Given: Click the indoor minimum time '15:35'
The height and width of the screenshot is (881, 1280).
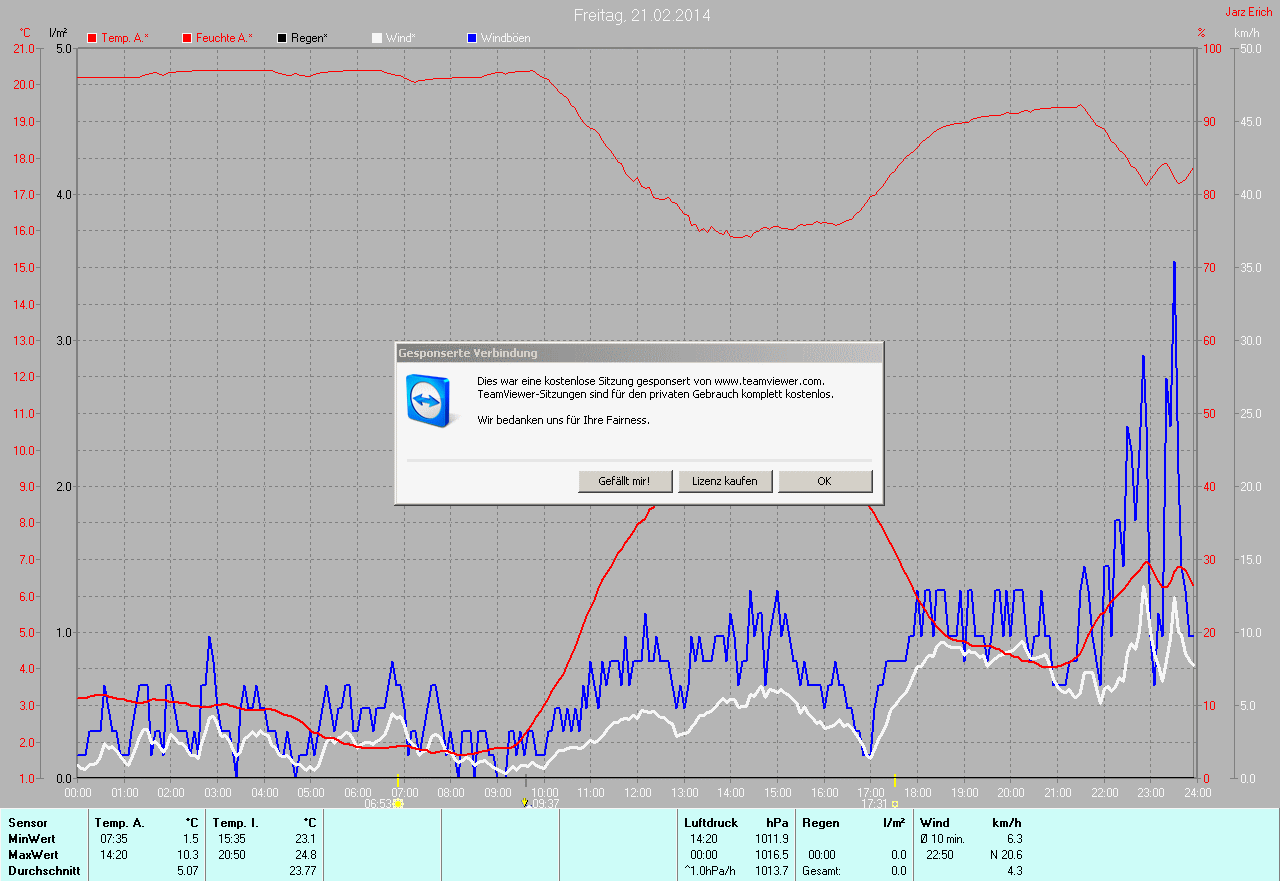Looking at the screenshot, I should 232,839.
